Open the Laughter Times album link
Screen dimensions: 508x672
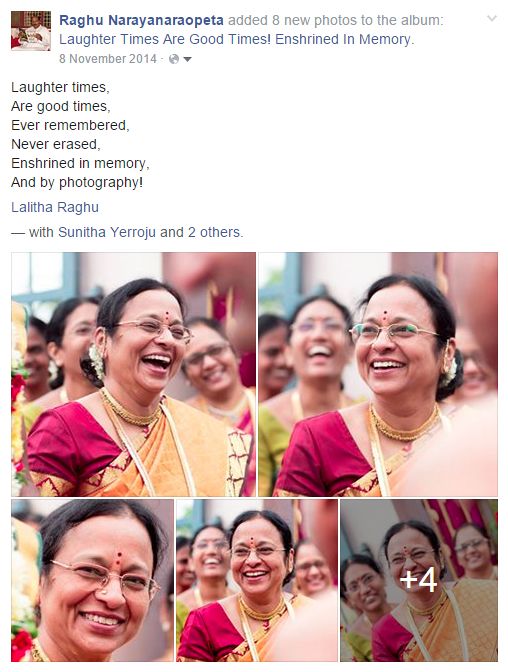coord(235,39)
